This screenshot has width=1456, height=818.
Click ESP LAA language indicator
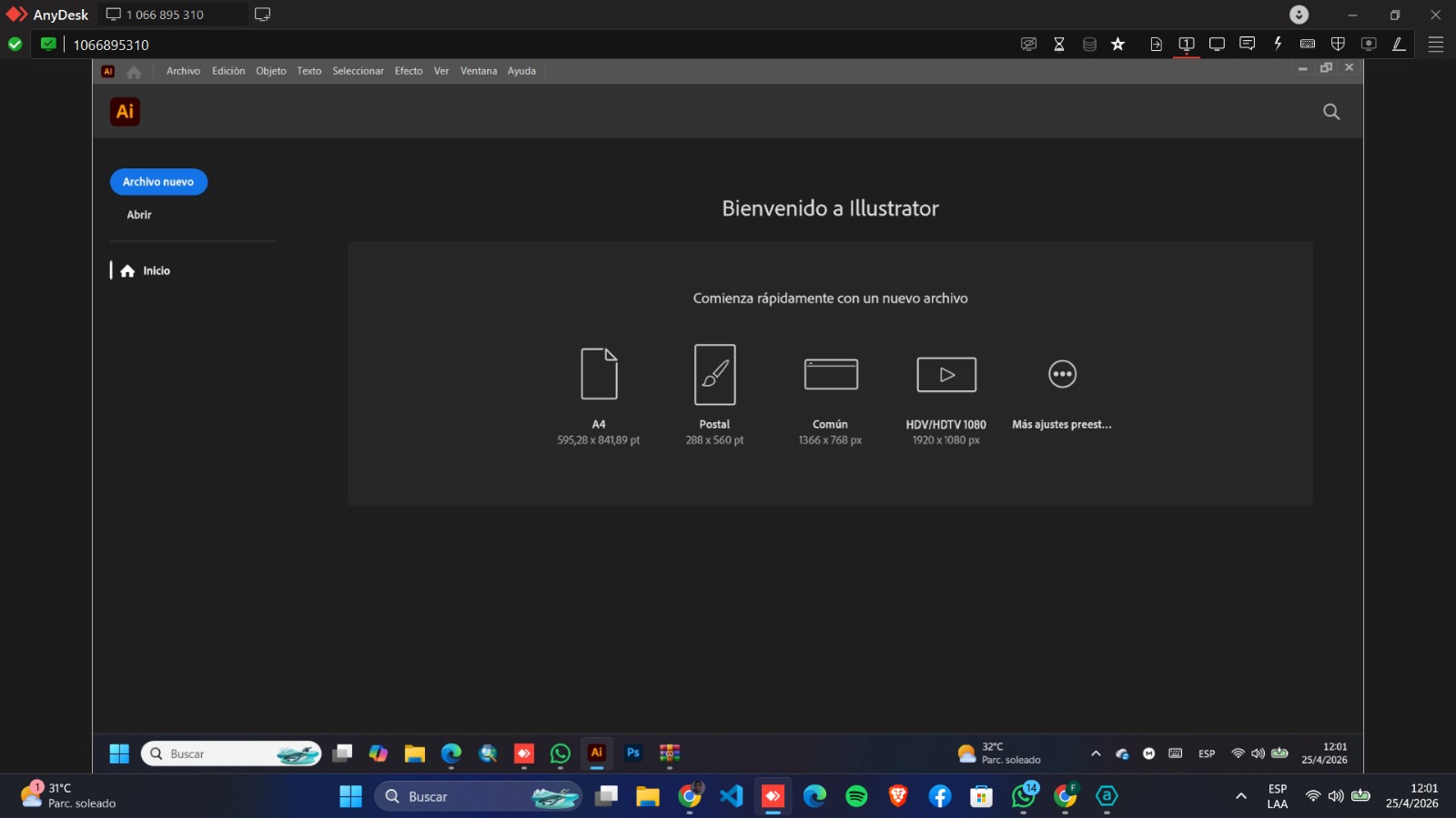(1278, 796)
